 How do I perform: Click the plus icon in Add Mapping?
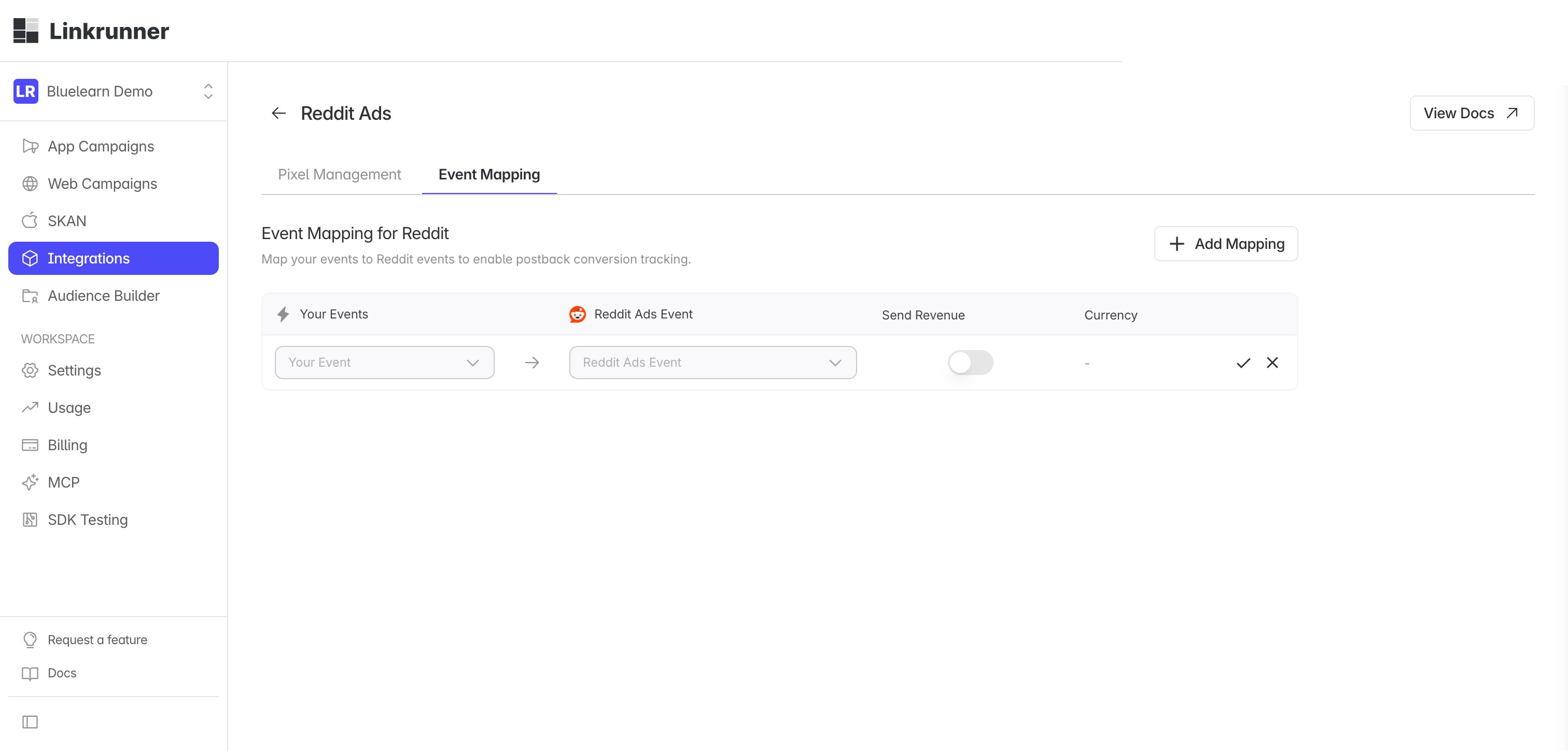tap(1177, 244)
